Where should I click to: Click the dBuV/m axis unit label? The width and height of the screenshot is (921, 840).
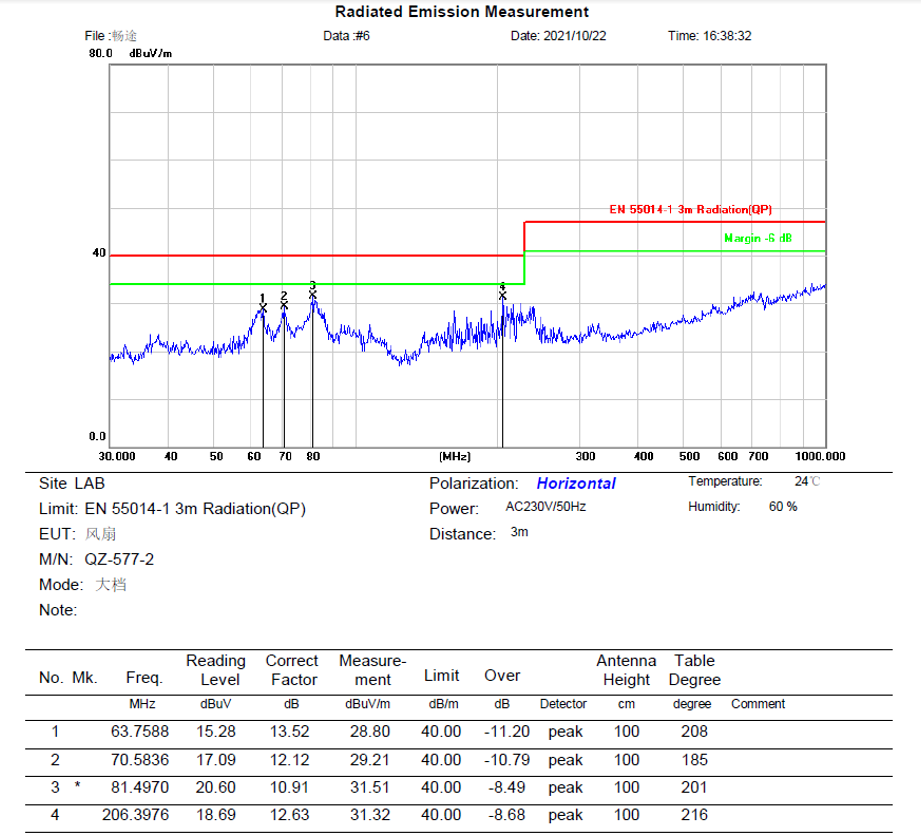pos(150,53)
